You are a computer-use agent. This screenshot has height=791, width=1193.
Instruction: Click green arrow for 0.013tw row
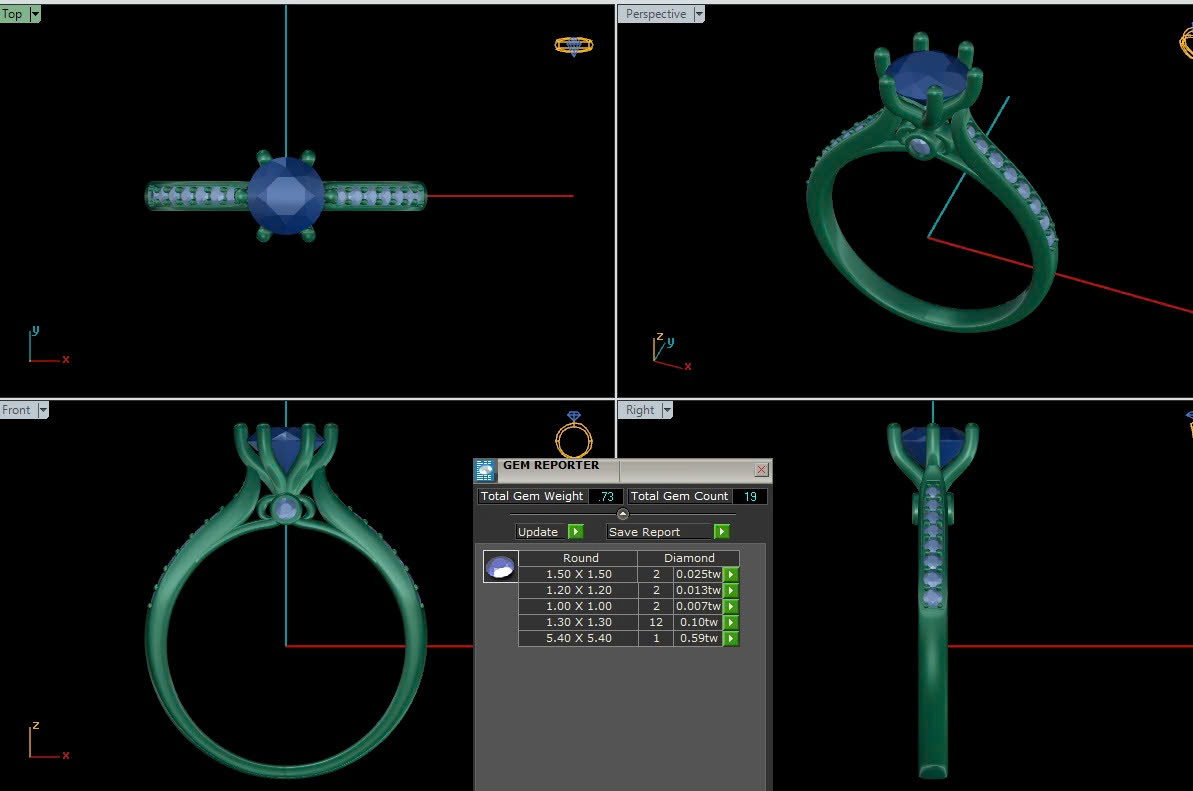(731, 591)
